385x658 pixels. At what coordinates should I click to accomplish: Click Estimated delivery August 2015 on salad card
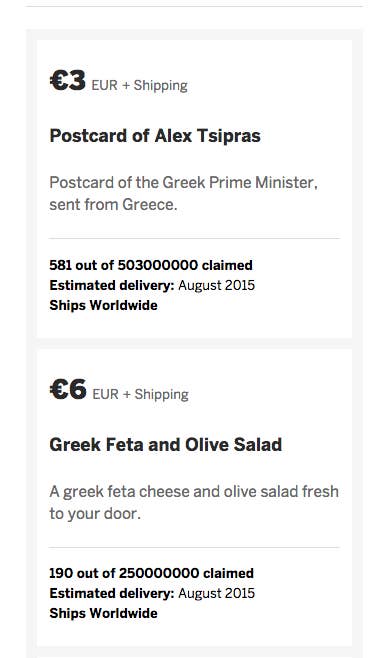[152, 593]
